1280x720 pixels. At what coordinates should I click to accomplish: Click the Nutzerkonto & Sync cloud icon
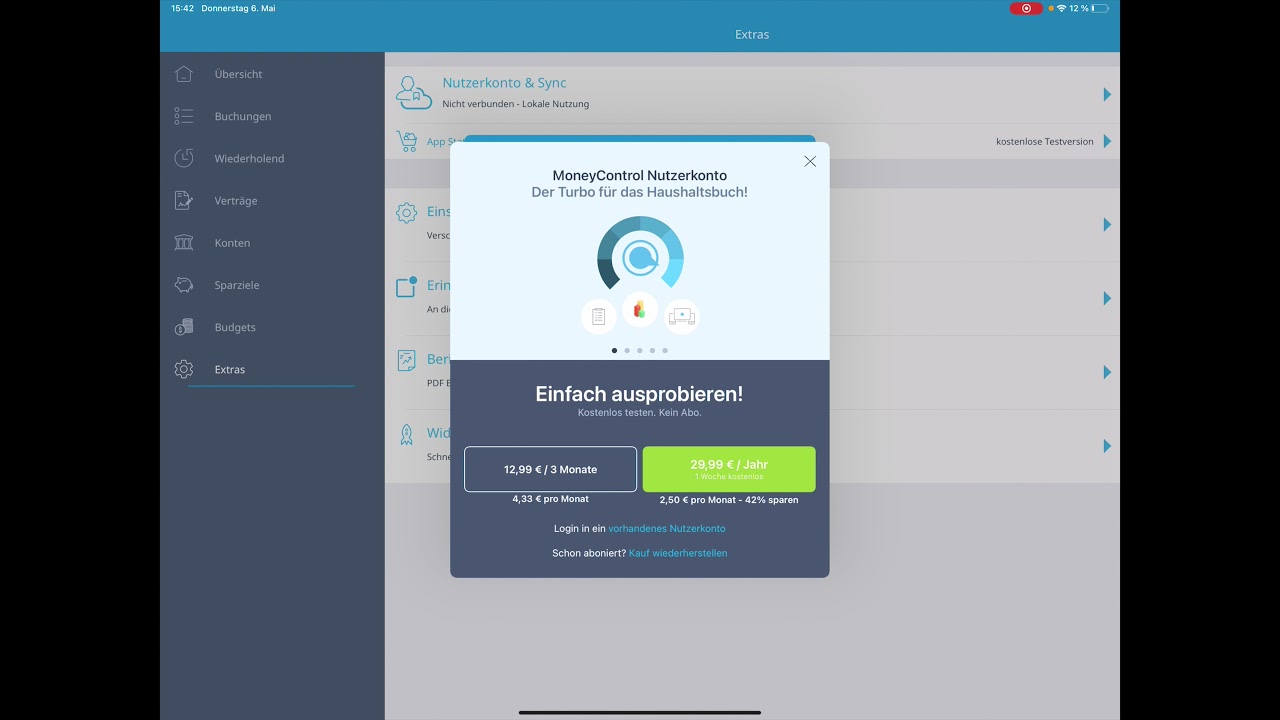point(414,92)
